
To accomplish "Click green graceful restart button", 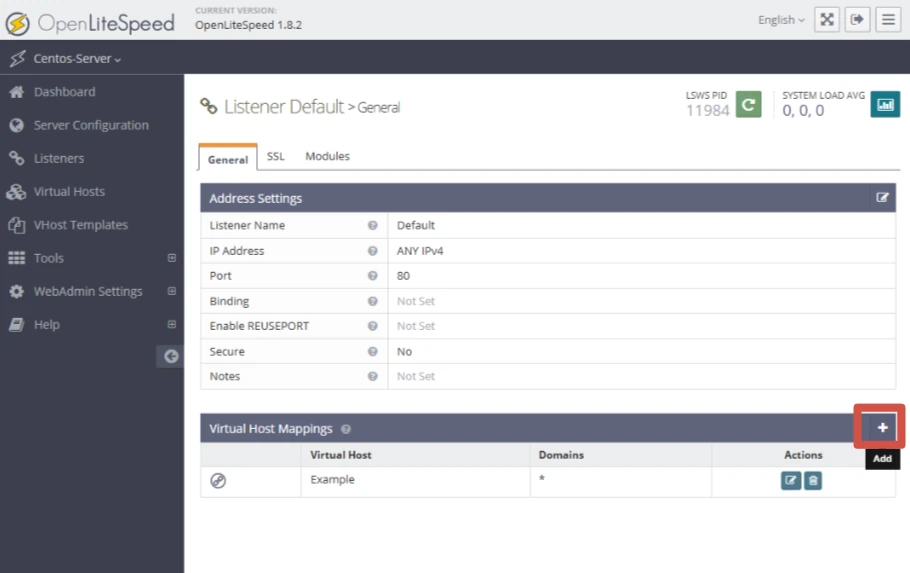I will tap(748, 104).
